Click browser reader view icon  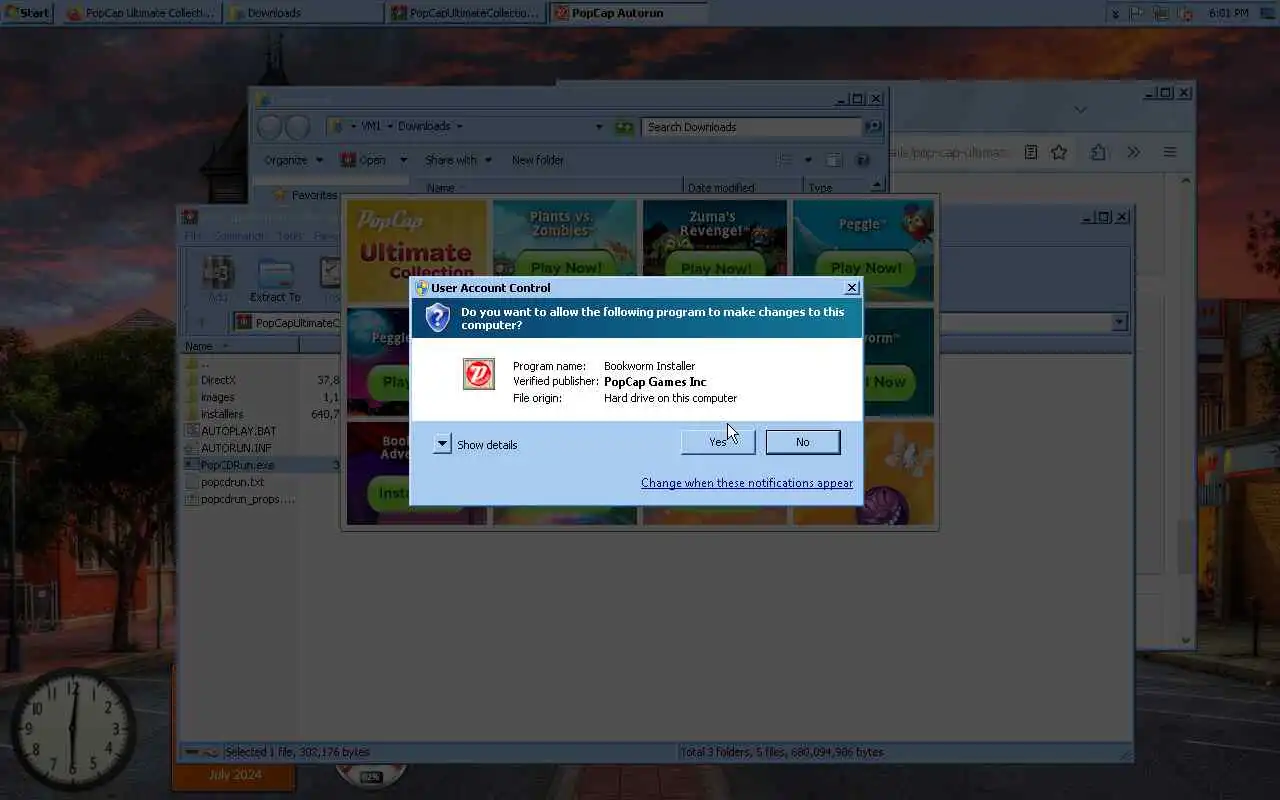click(x=1031, y=152)
